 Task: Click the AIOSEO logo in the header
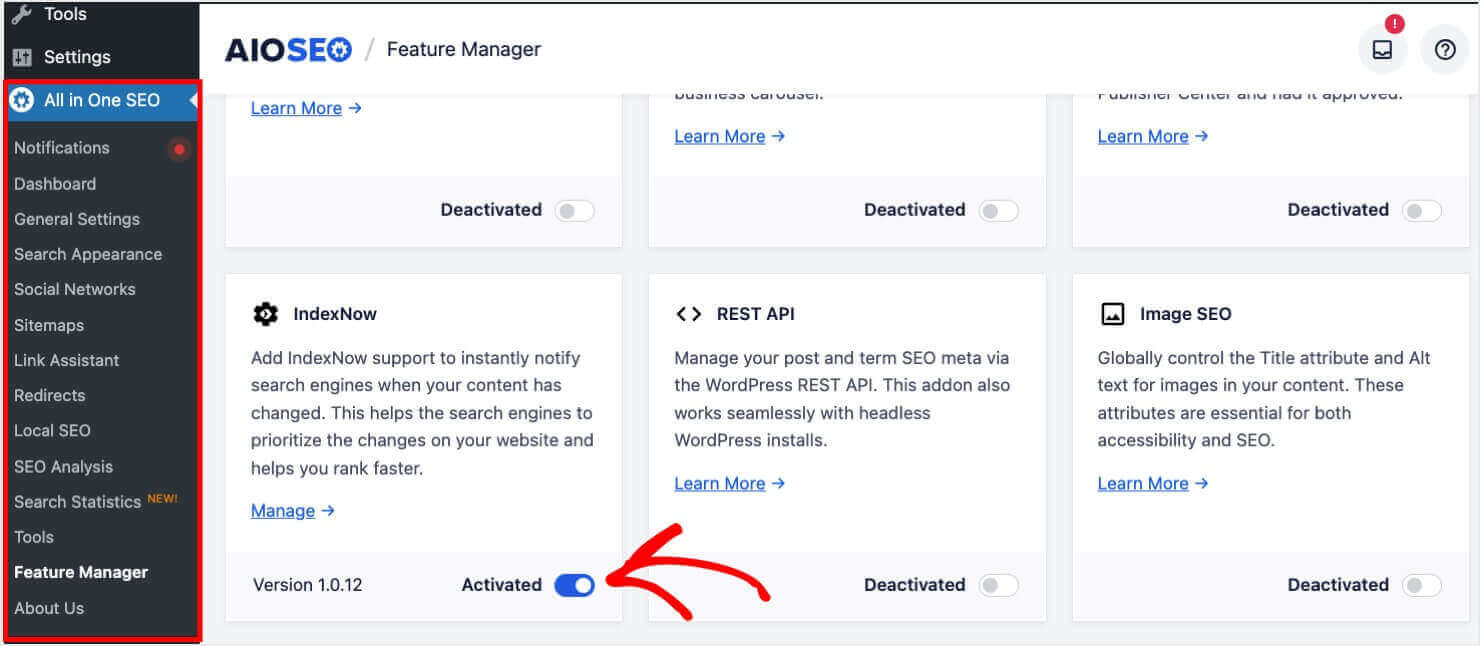(288, 48)
